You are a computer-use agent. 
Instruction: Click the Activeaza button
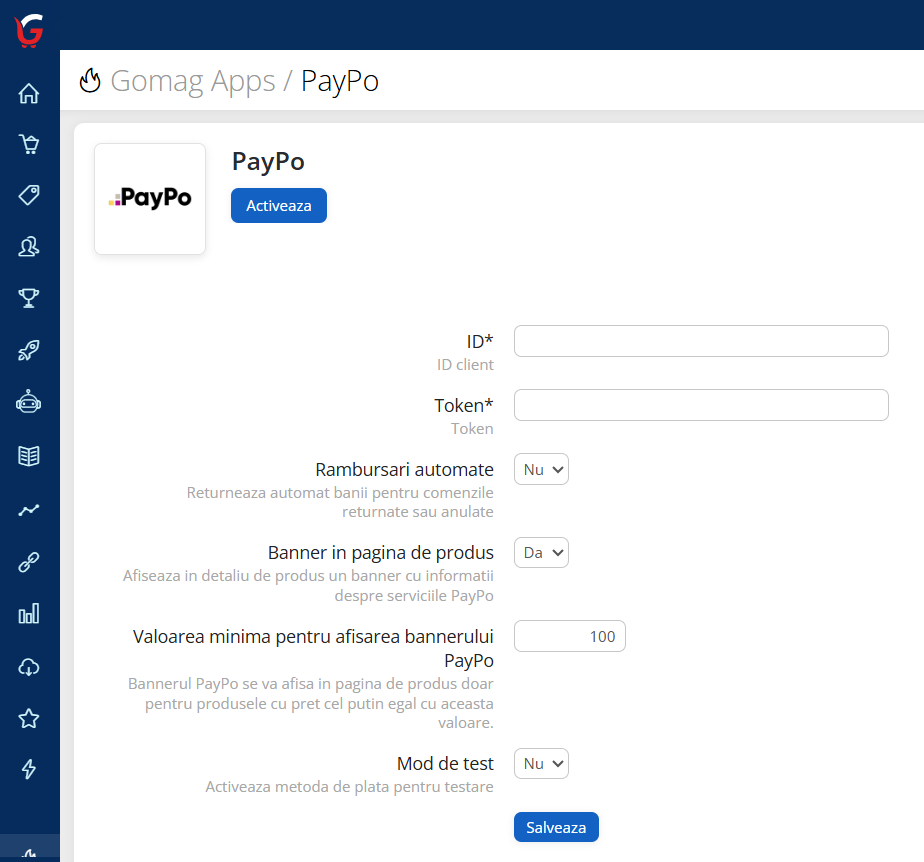point(279,206)
